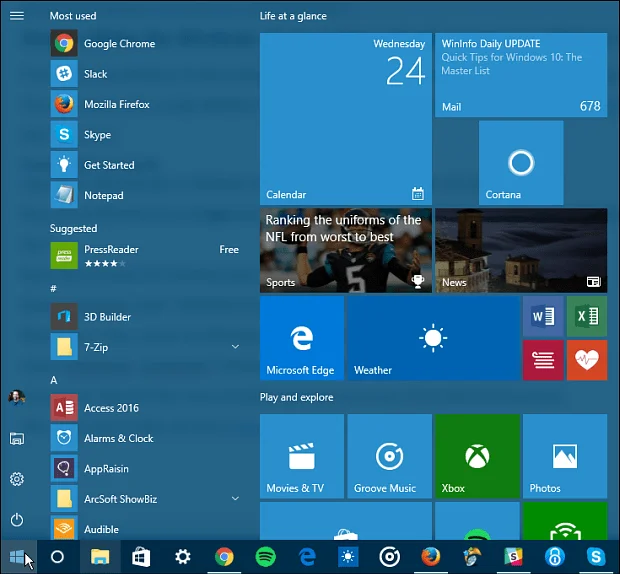Switch to Slack on the taskbar

coord(513,557)
